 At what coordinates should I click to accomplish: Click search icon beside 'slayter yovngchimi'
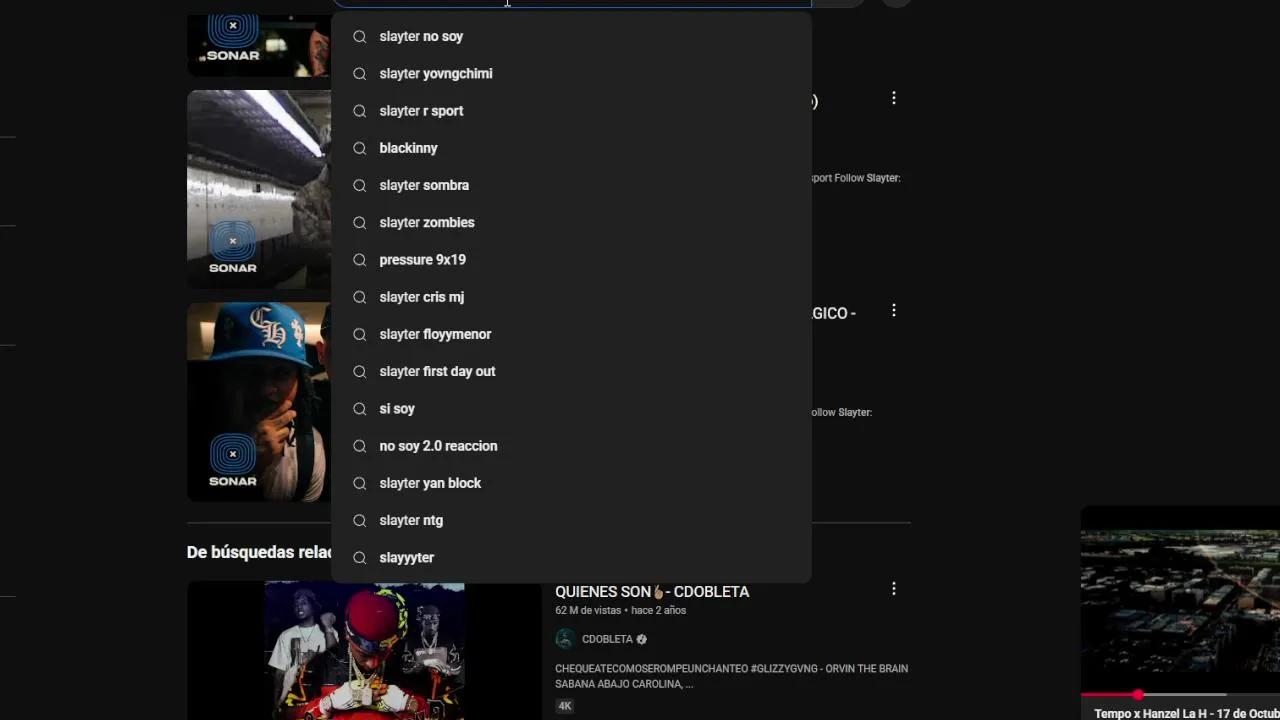pos(360,73)
